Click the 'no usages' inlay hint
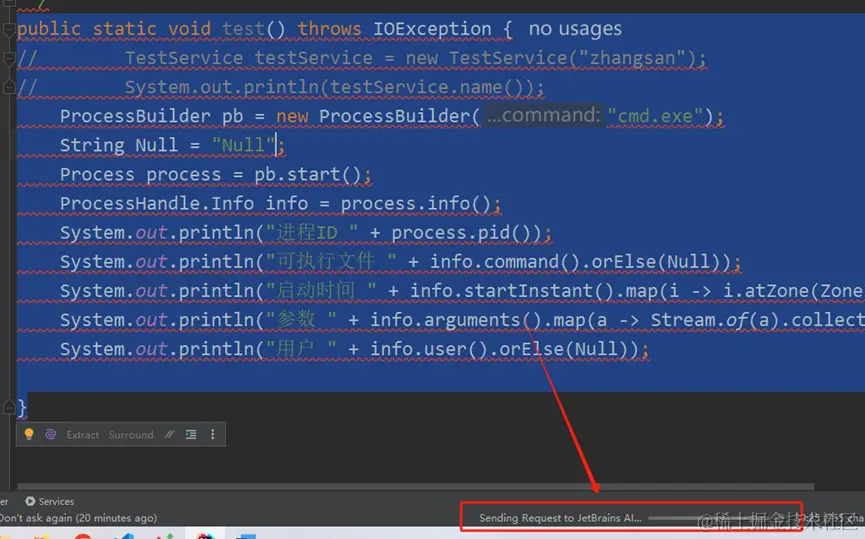Viewport: 865px width, 539px height. point(575,29)
